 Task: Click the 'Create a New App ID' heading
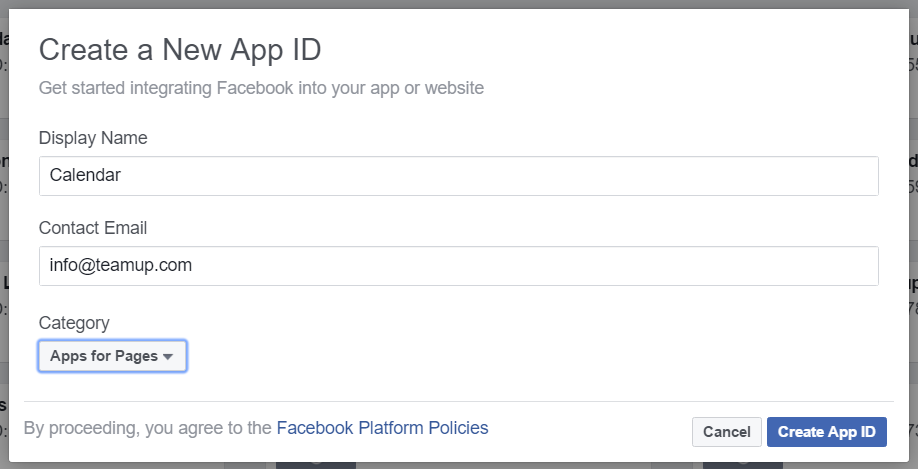(180, 49)
